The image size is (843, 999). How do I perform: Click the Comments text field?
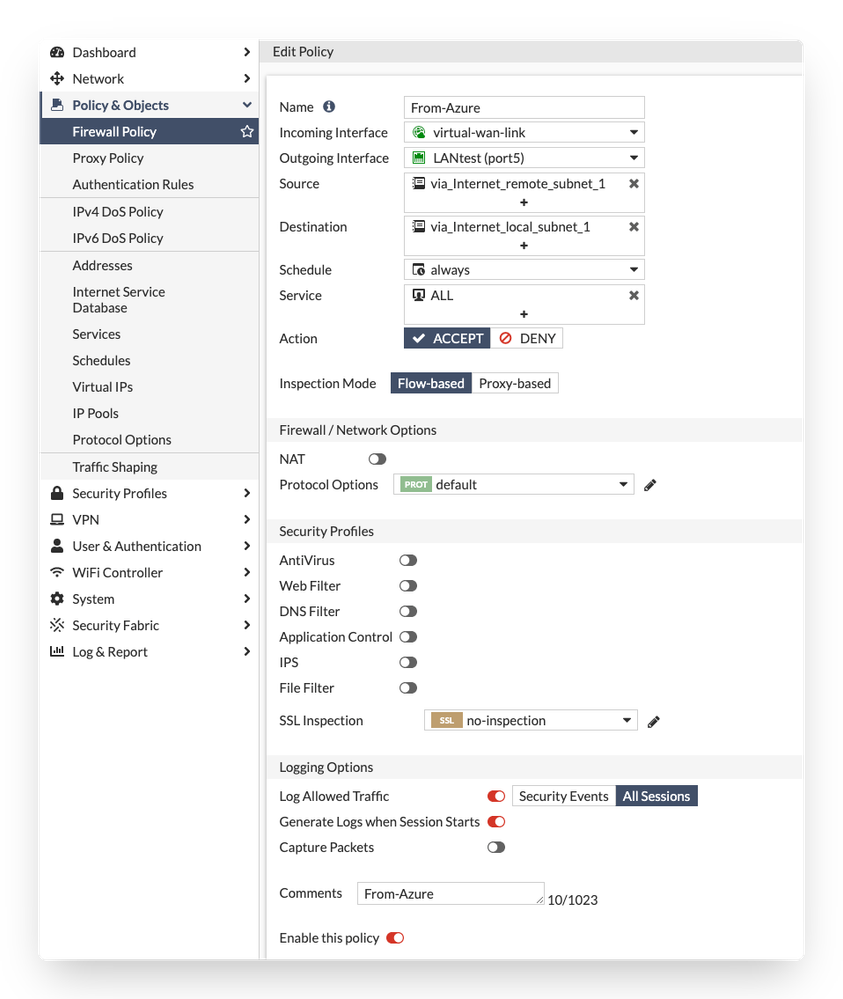[x=450, y=894]
